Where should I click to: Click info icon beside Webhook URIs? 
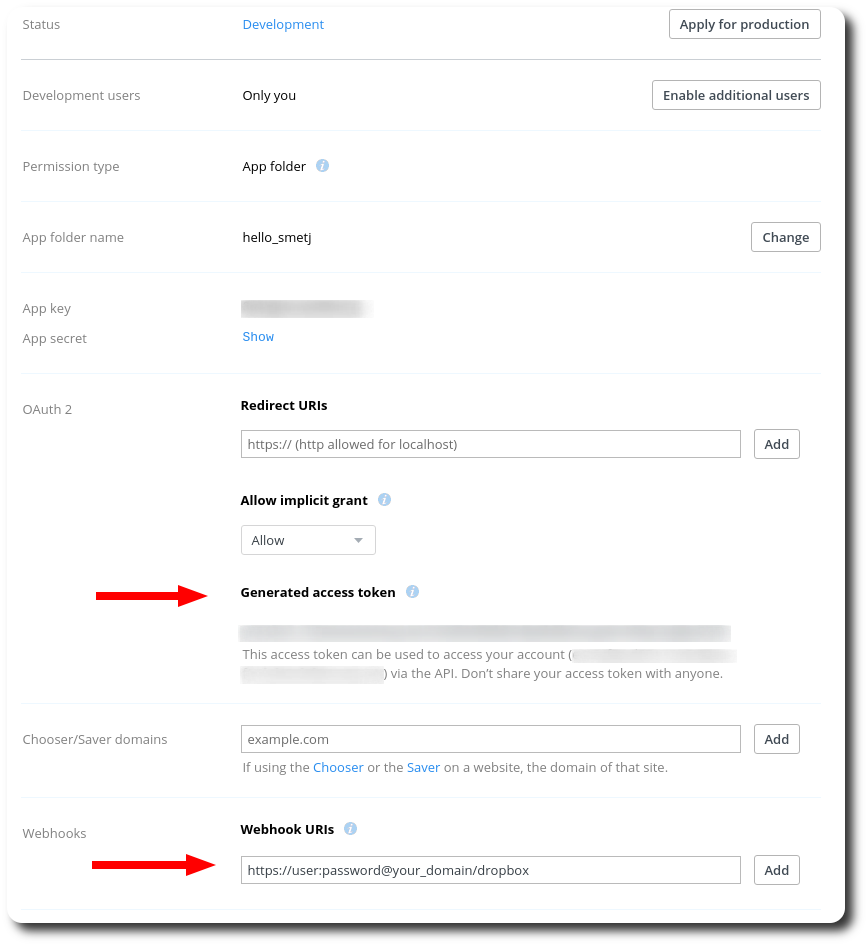click(x=350, y=828)
